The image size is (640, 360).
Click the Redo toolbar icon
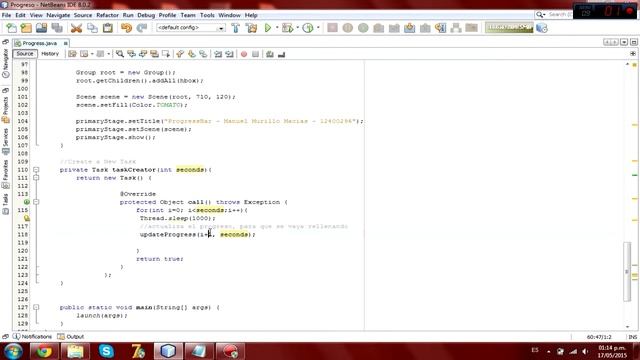pyautogui.click(x=142, y=28)
